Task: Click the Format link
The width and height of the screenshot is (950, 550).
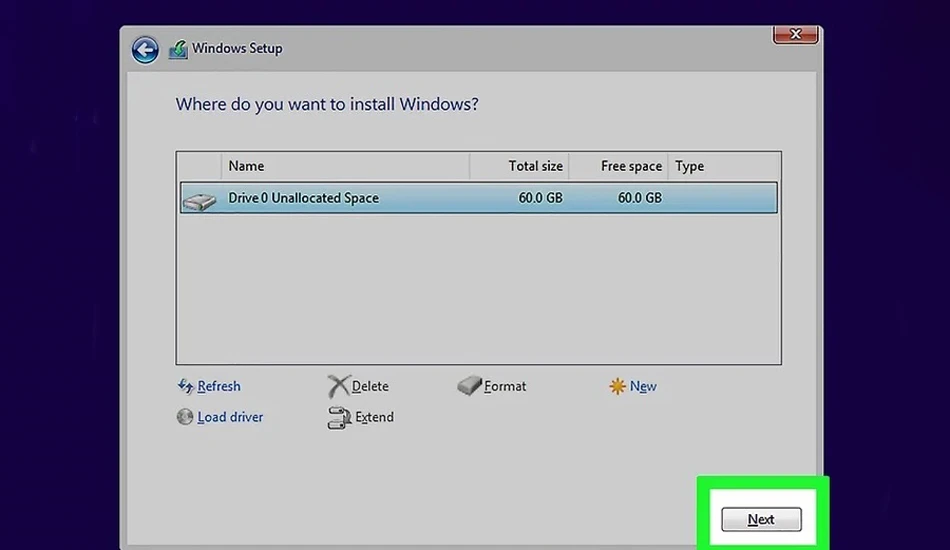Action: (x=505, y=386)
